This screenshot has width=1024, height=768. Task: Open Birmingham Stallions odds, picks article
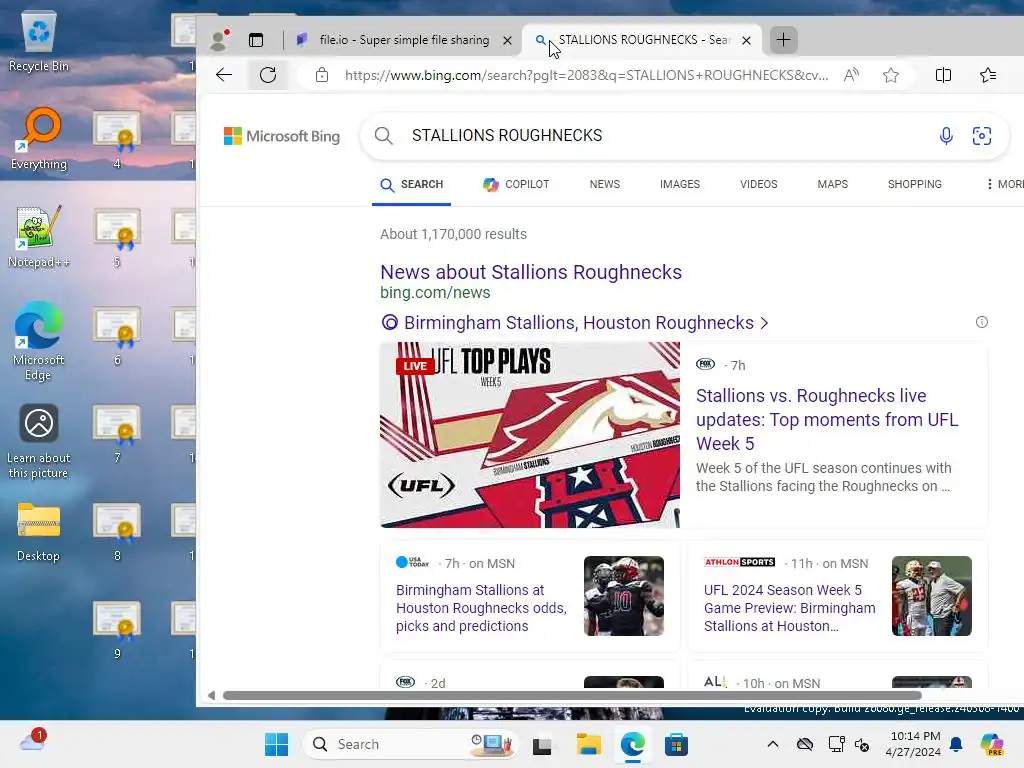[481, 608]
